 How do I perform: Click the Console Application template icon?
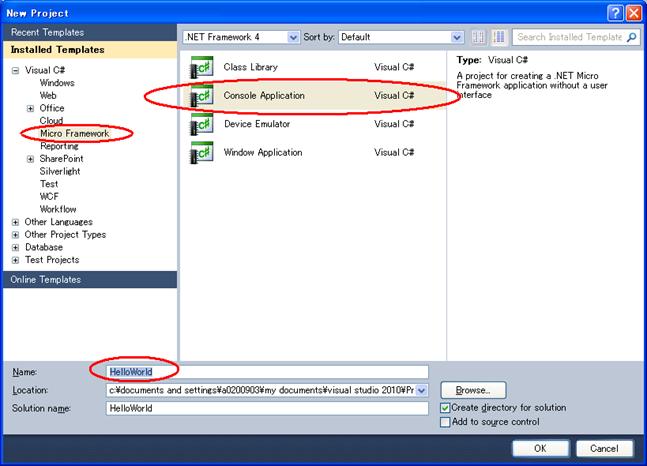pos(201,96)
